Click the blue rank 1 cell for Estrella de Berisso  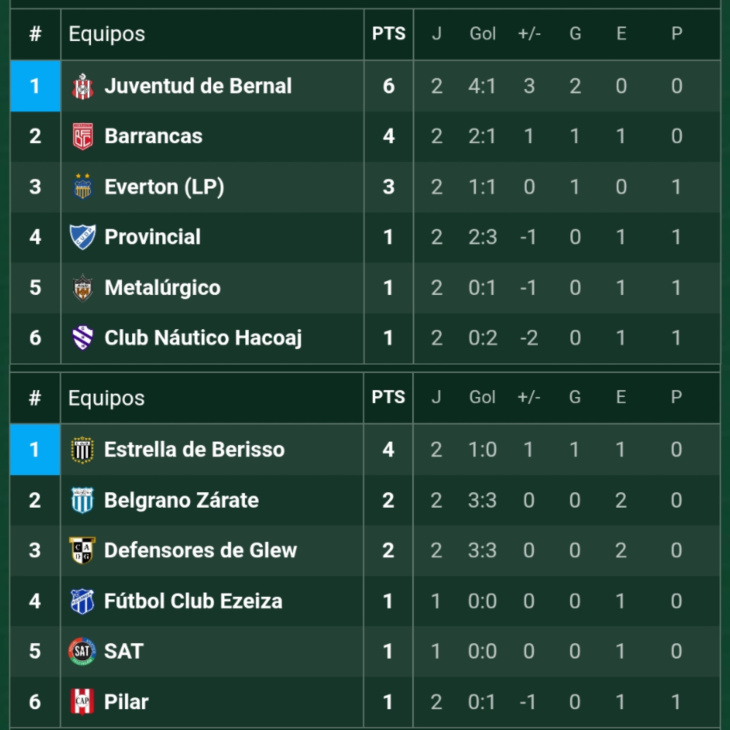(35, 450)
